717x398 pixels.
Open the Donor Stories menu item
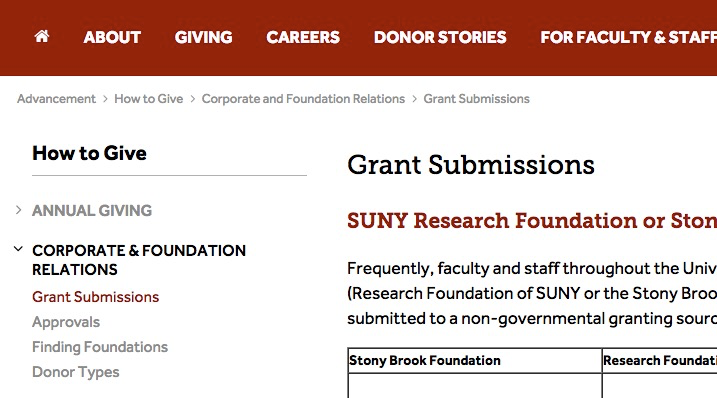pyautogui.click(x=440, y=37)
